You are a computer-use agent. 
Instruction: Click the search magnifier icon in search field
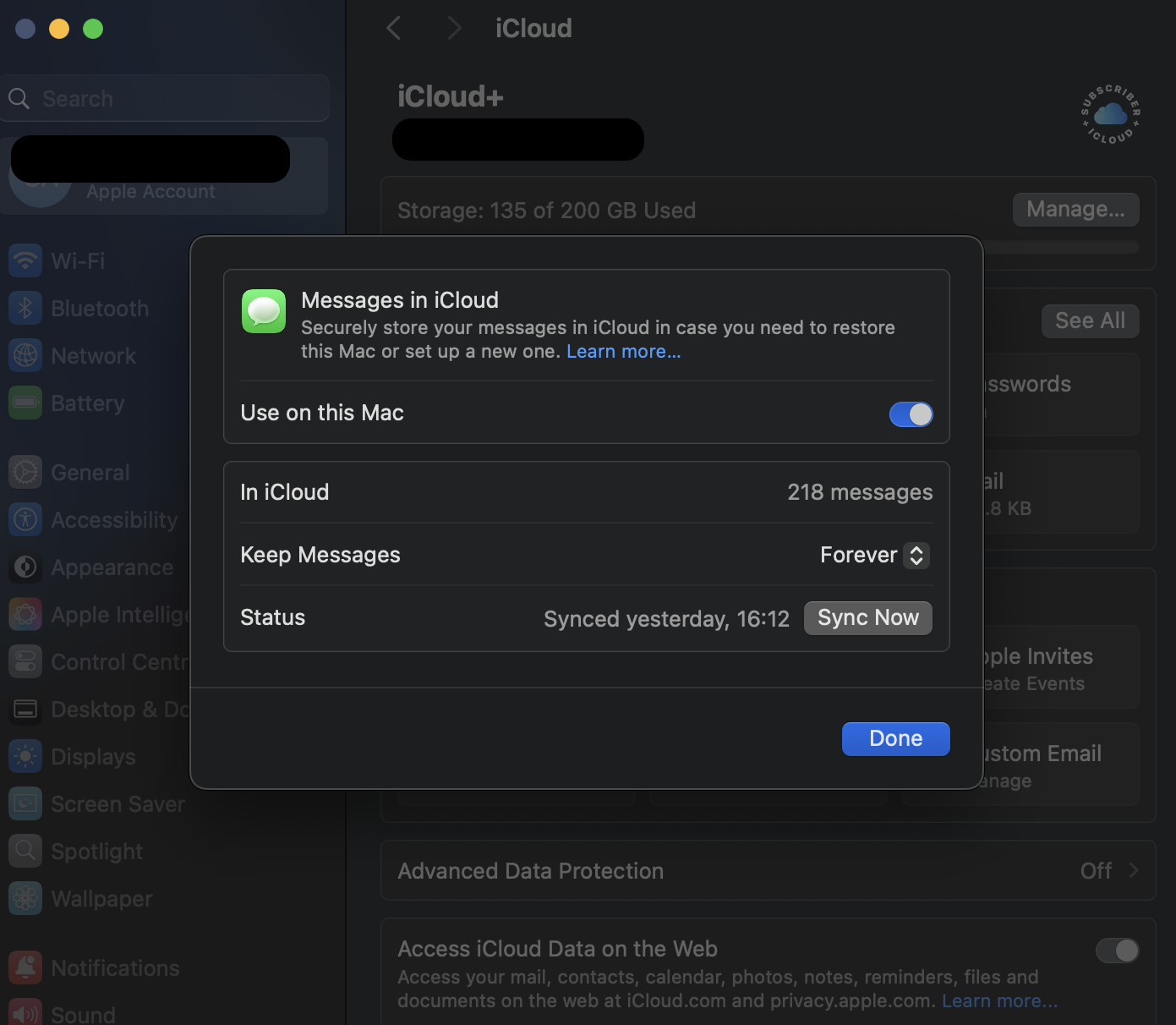pyautogui.click(x=19, y=99)
